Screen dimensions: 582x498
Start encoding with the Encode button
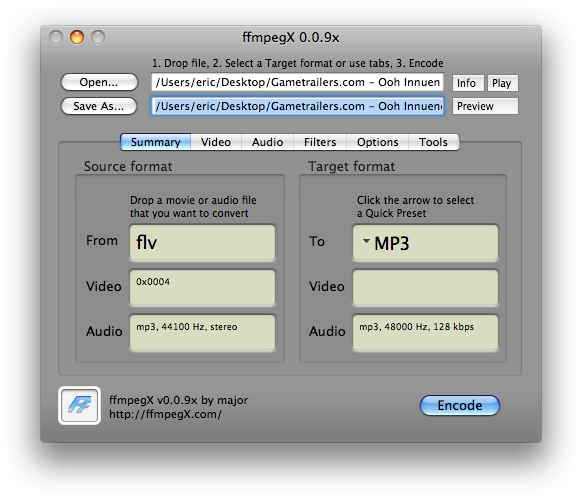(460, 405)
